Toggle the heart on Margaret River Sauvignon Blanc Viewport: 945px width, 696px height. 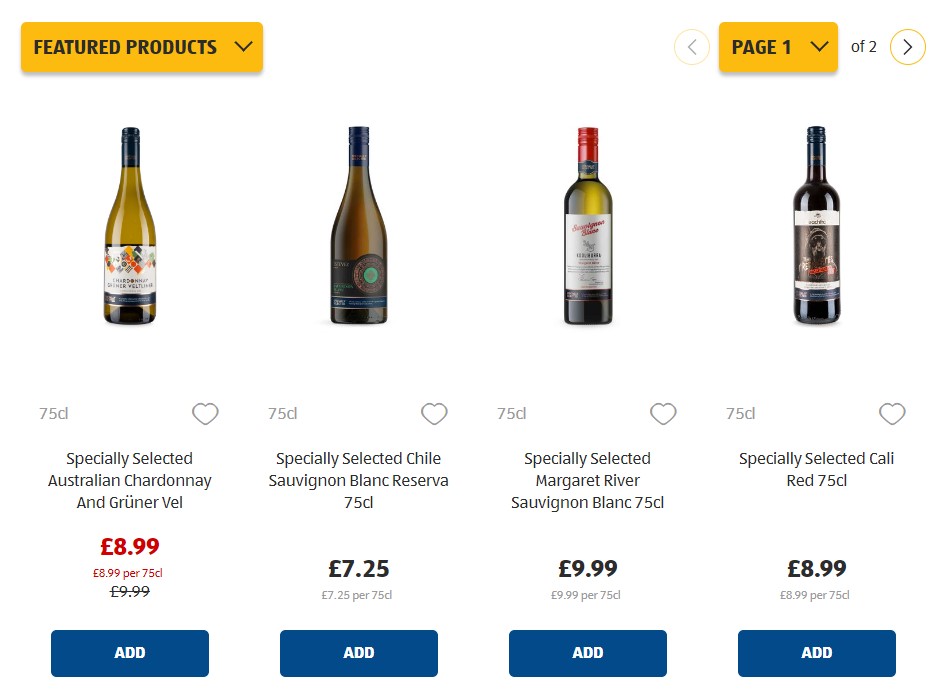pos(663,413)
